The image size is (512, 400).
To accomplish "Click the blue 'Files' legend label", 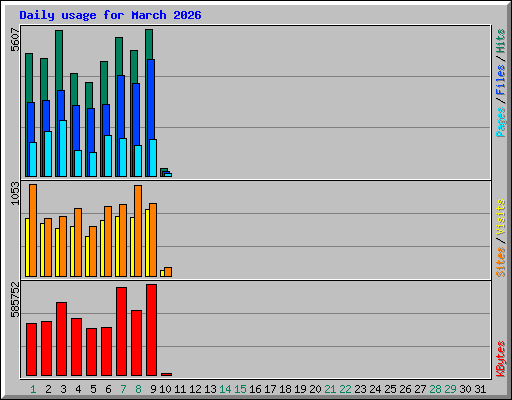I will [x=500, y=80].
